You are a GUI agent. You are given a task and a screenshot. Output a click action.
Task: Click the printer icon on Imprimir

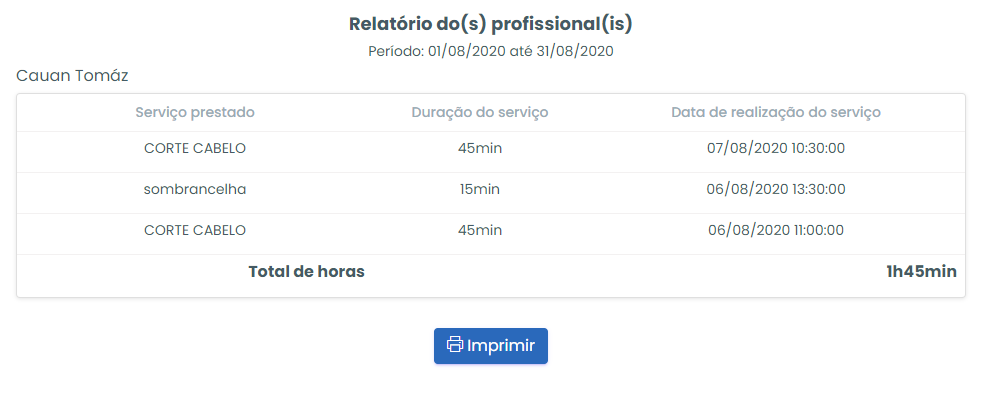[455, 345]
